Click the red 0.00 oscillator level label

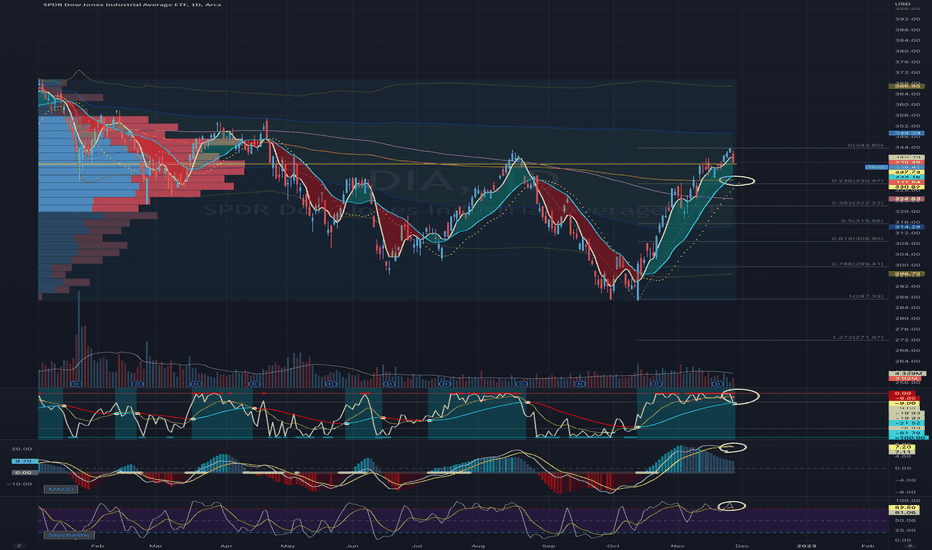point(903,394)
